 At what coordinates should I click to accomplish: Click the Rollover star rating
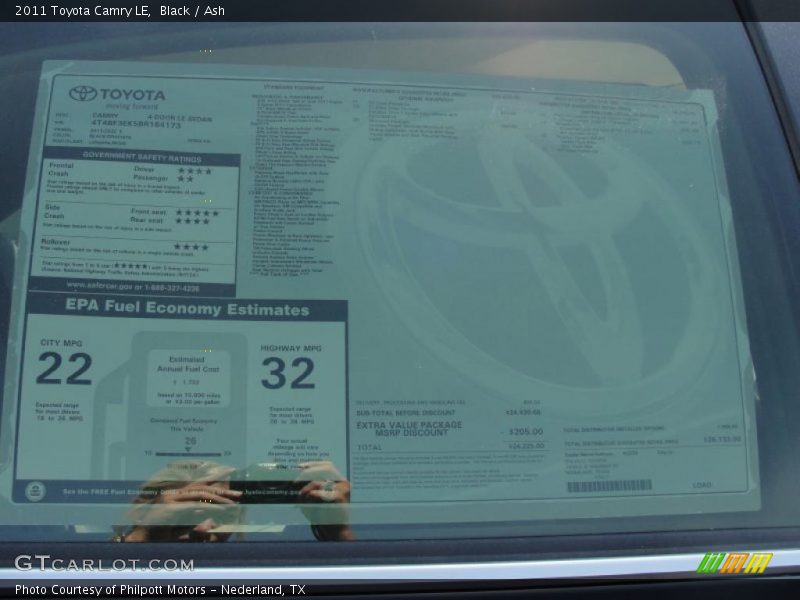[x=192, y=247]
